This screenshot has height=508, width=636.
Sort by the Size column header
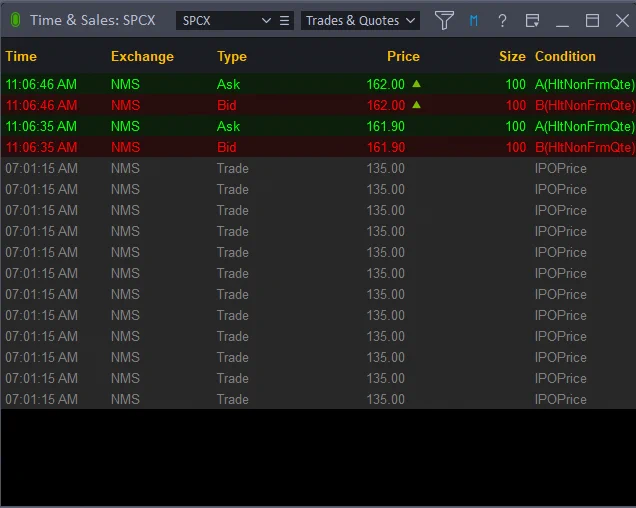coord(512,56)
